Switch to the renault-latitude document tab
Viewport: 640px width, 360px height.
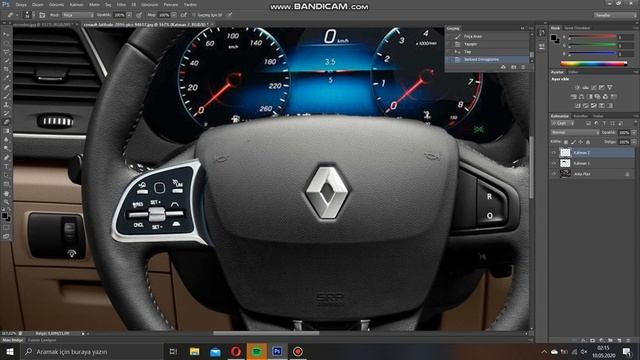pos(145,25)
